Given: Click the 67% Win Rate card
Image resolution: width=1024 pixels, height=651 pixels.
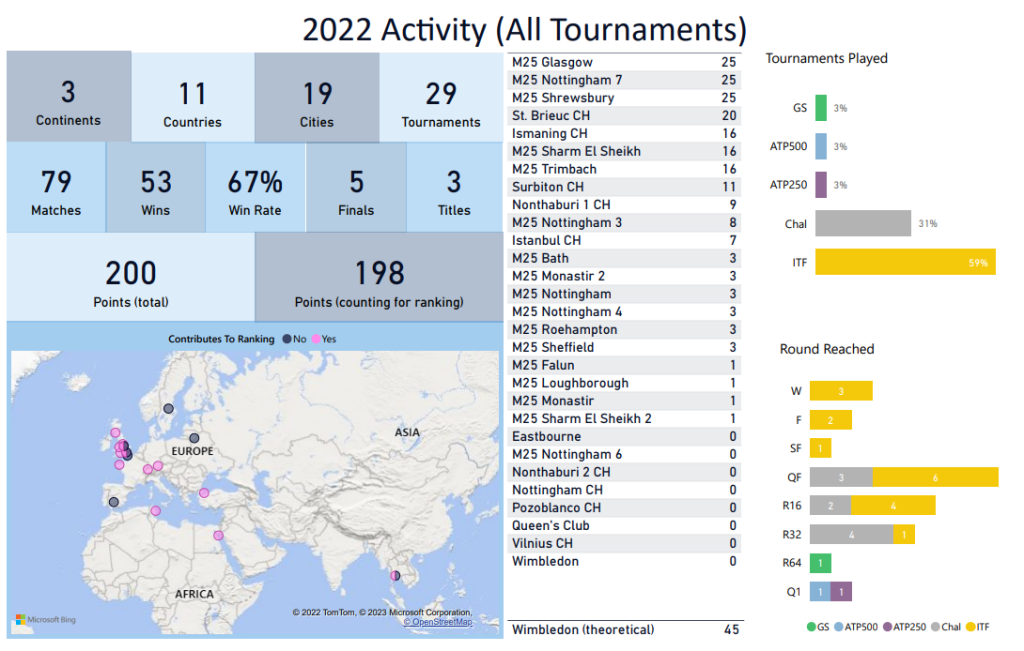Looking at the screenshot, I should coord(255,189).
